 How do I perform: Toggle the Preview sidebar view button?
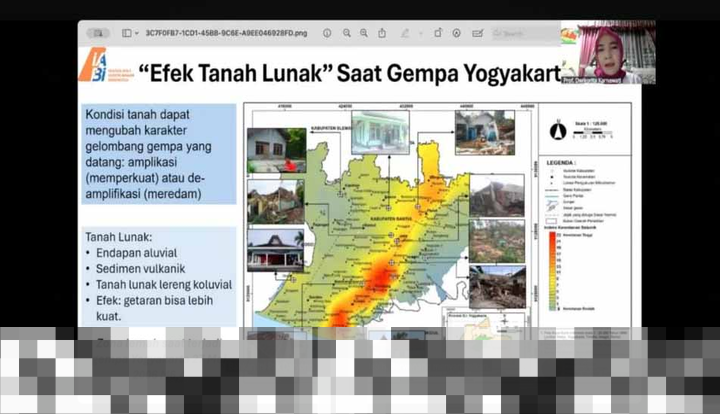(126, 33)
